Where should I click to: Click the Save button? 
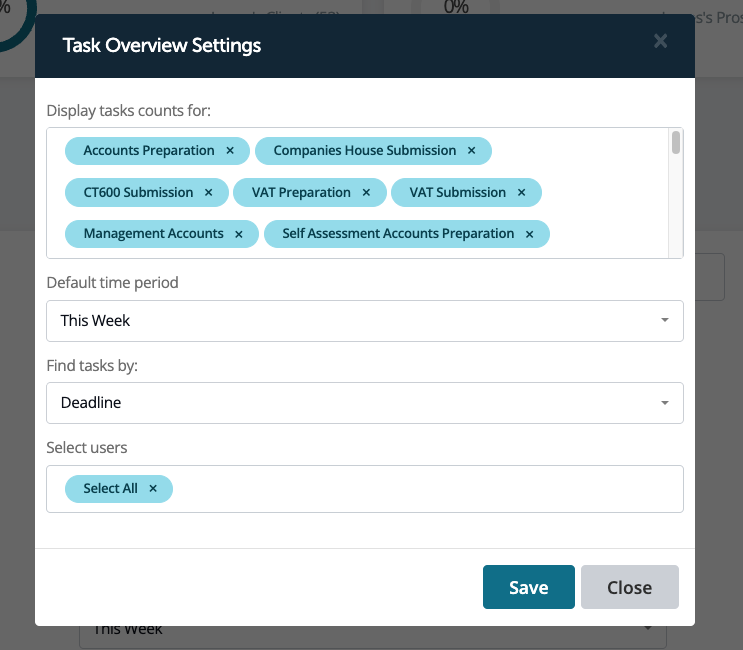tap(528, 587)
